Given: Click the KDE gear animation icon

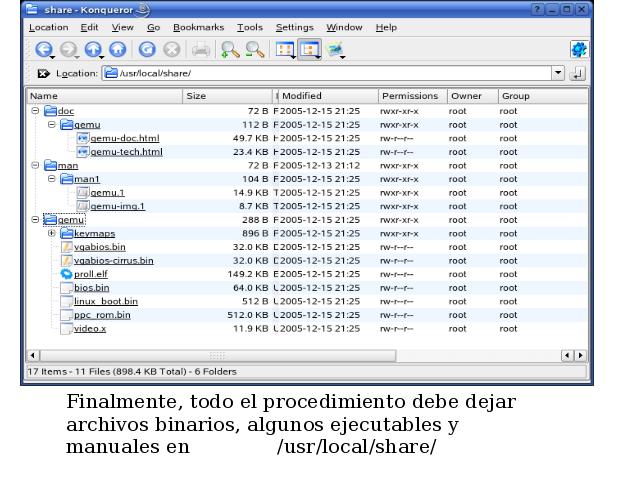Looking at the screenshot, I should click(579, 50).
